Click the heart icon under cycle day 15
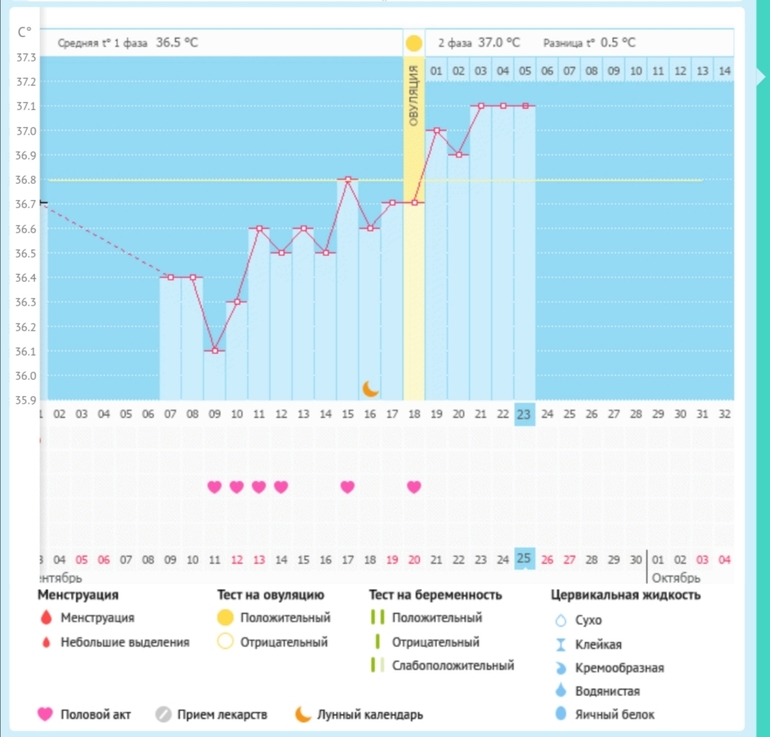770x737 pixels. [x=347, y=487]
